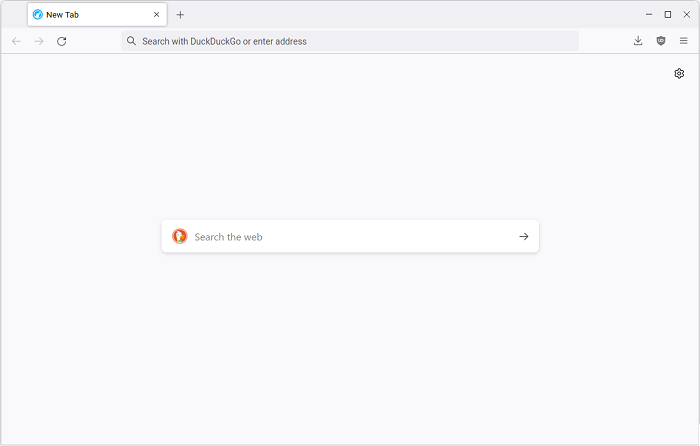This screenshot has width=700, height=446.
Task: Close the New Tab tab
Action: (157, 15)
